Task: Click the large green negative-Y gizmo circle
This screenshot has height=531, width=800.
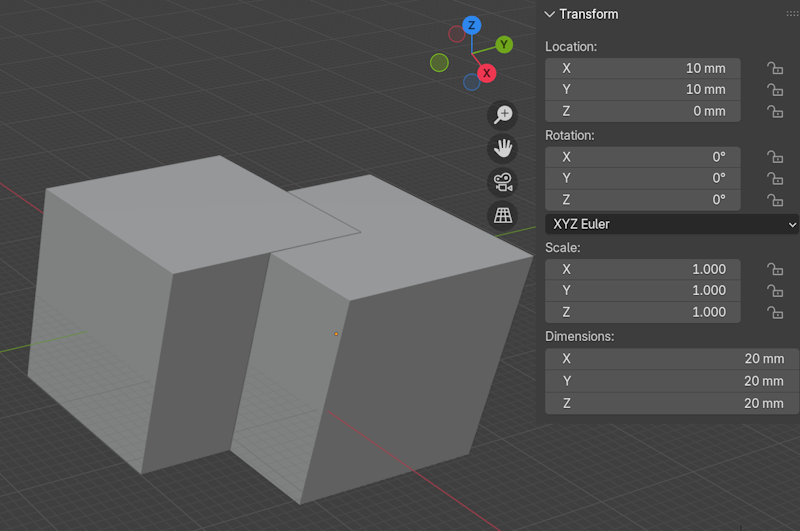Action: pos(439,63)
